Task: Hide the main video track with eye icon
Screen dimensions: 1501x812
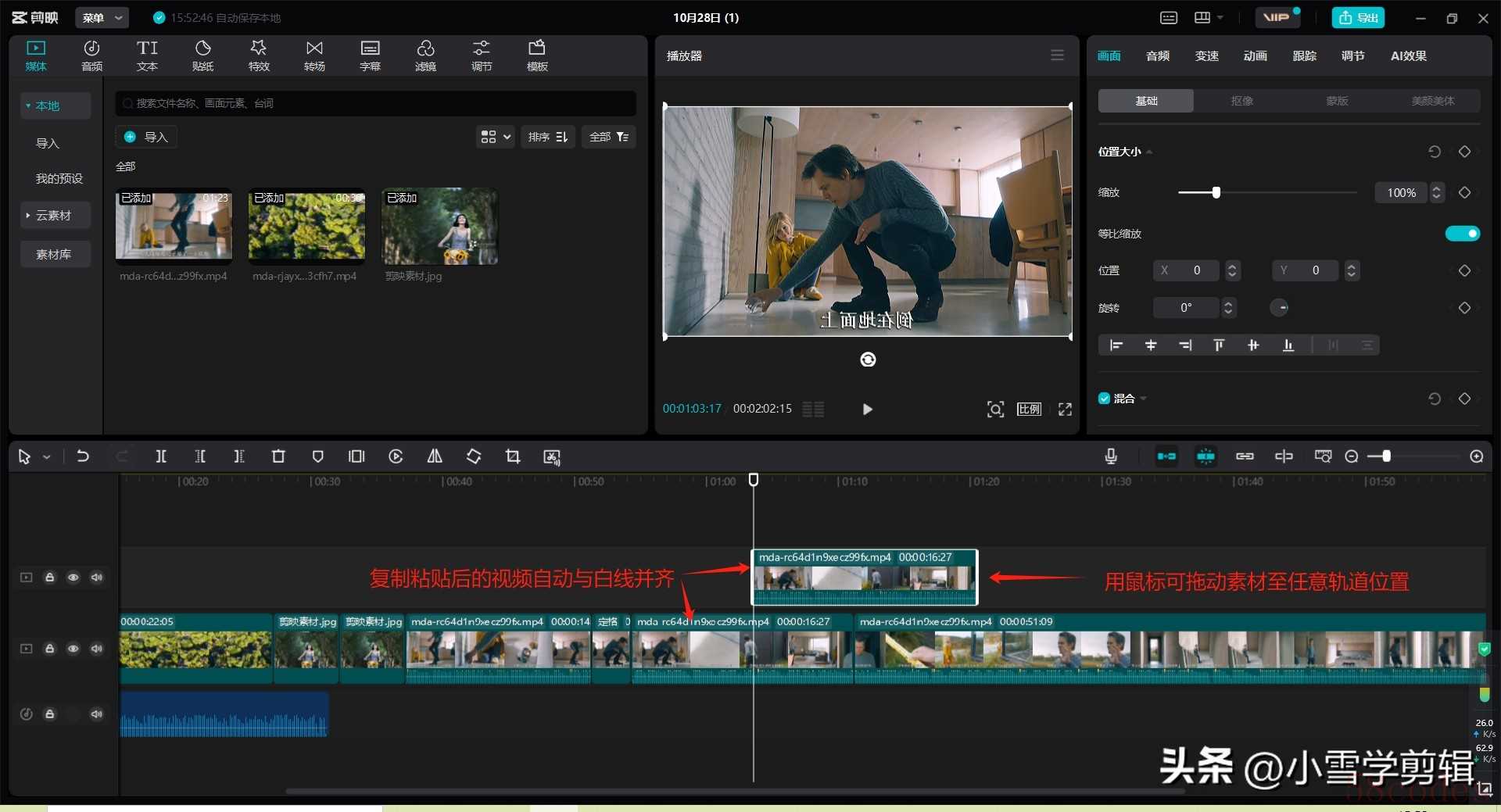Action: 73,649
